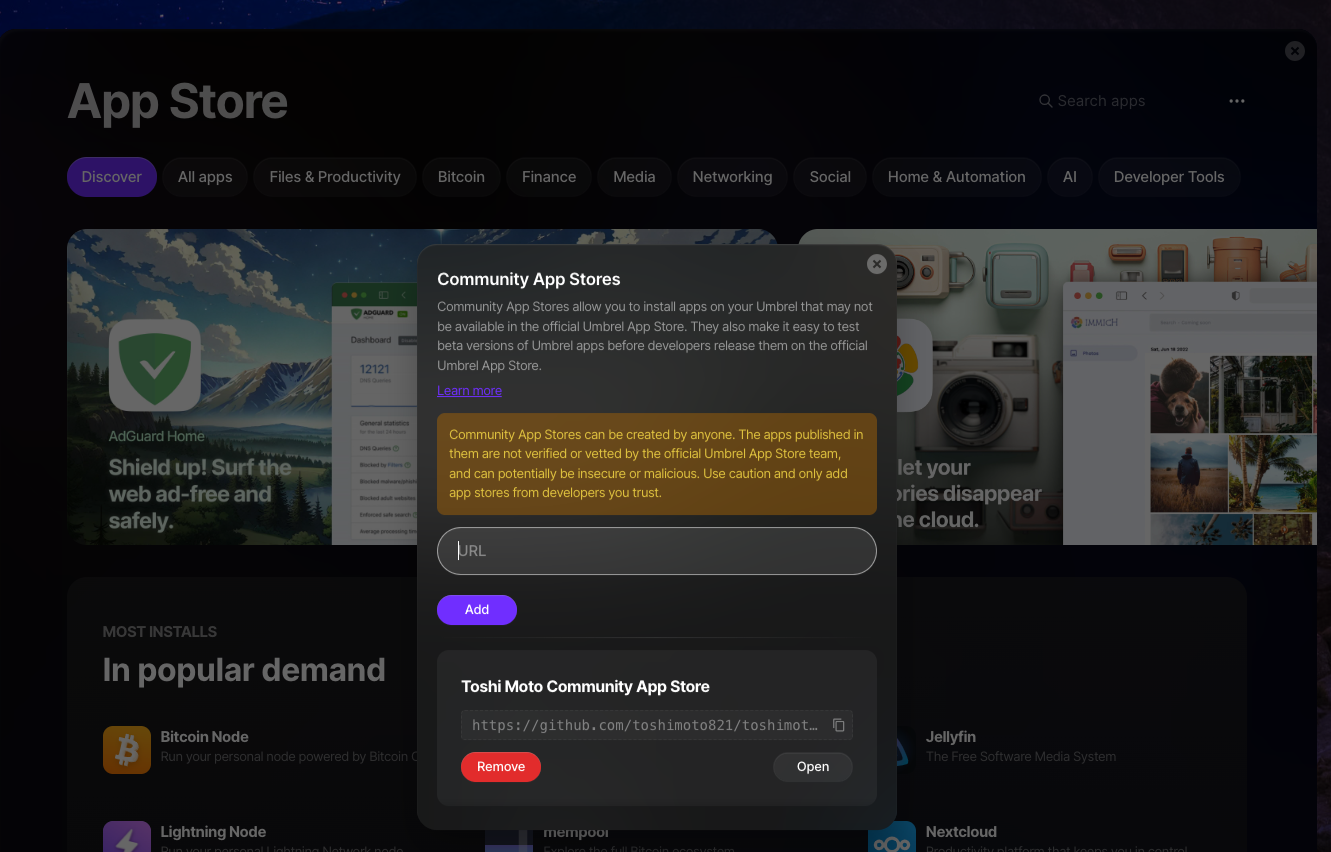
Task: Dismiss the App Store overlay
Action: click(1294, 51)
